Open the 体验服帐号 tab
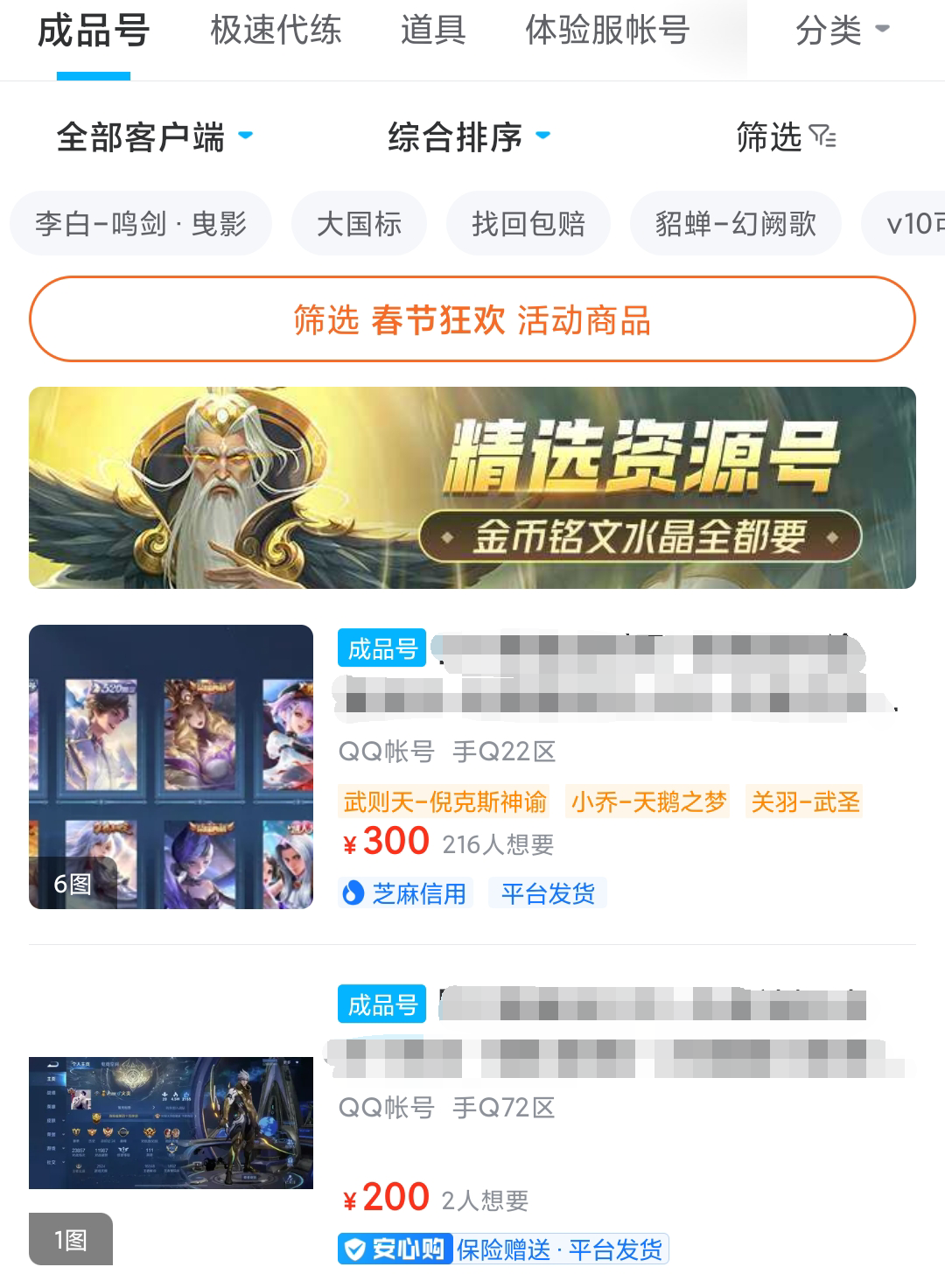The width and height of the screenshot is (945, 1288). point(607,31)
